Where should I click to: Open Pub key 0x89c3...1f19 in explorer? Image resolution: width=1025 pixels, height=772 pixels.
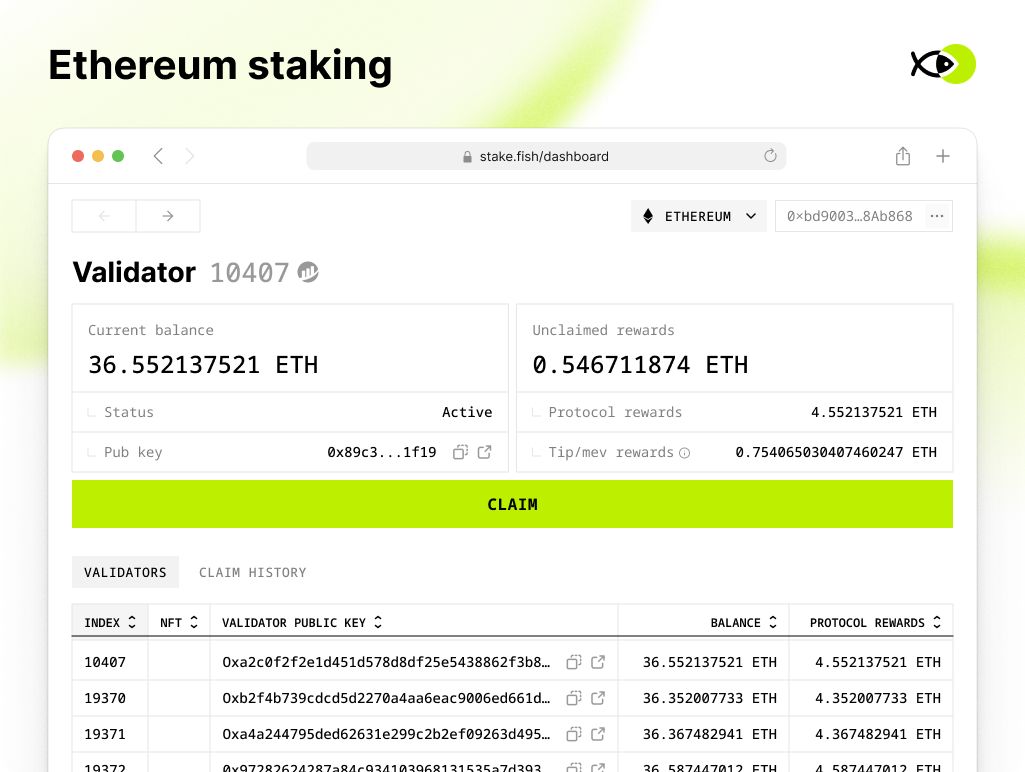[484, 452]
